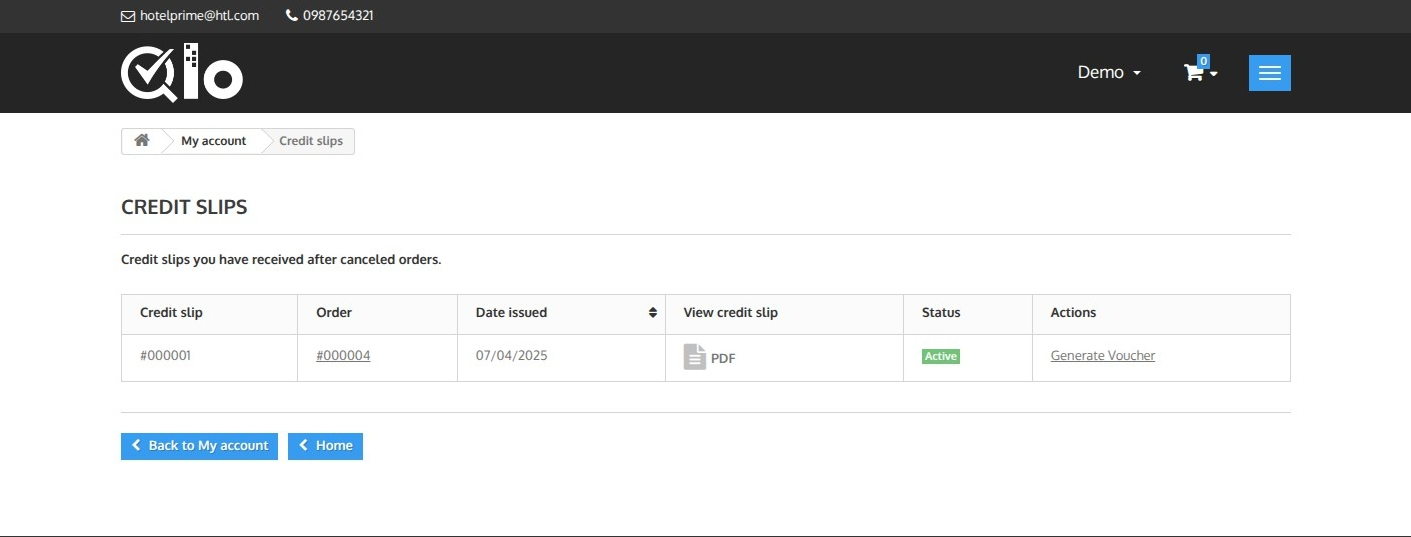
Task: Click the Credit slip column header
Action: (209, 314)
